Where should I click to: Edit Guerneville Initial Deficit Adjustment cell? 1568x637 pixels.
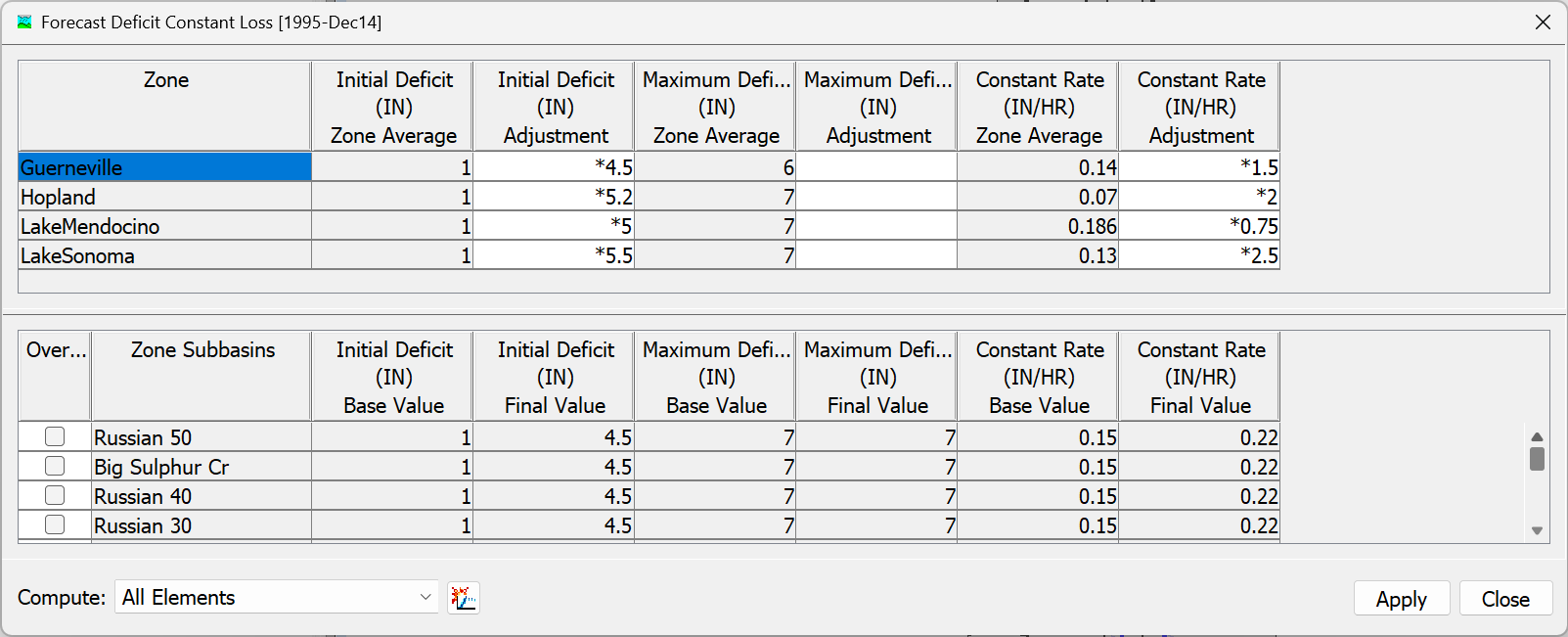(554, 167)
